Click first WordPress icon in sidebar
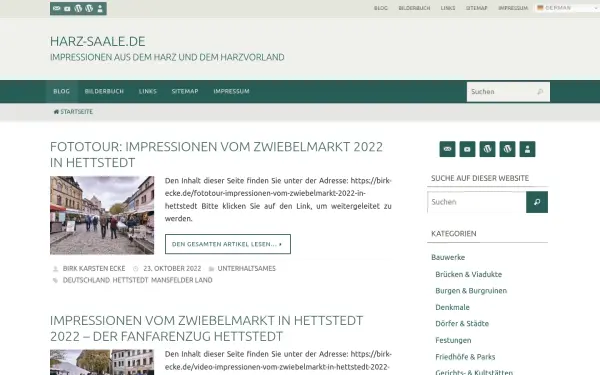The width and height of the screenshot is (600, 375). coord(487,149)
